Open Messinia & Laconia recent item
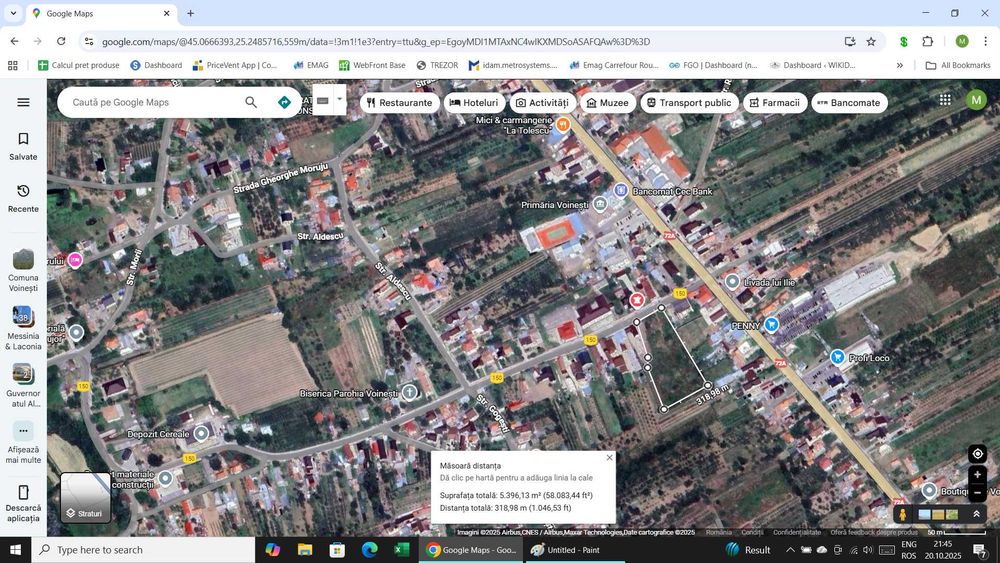 (x=23, y=329)
